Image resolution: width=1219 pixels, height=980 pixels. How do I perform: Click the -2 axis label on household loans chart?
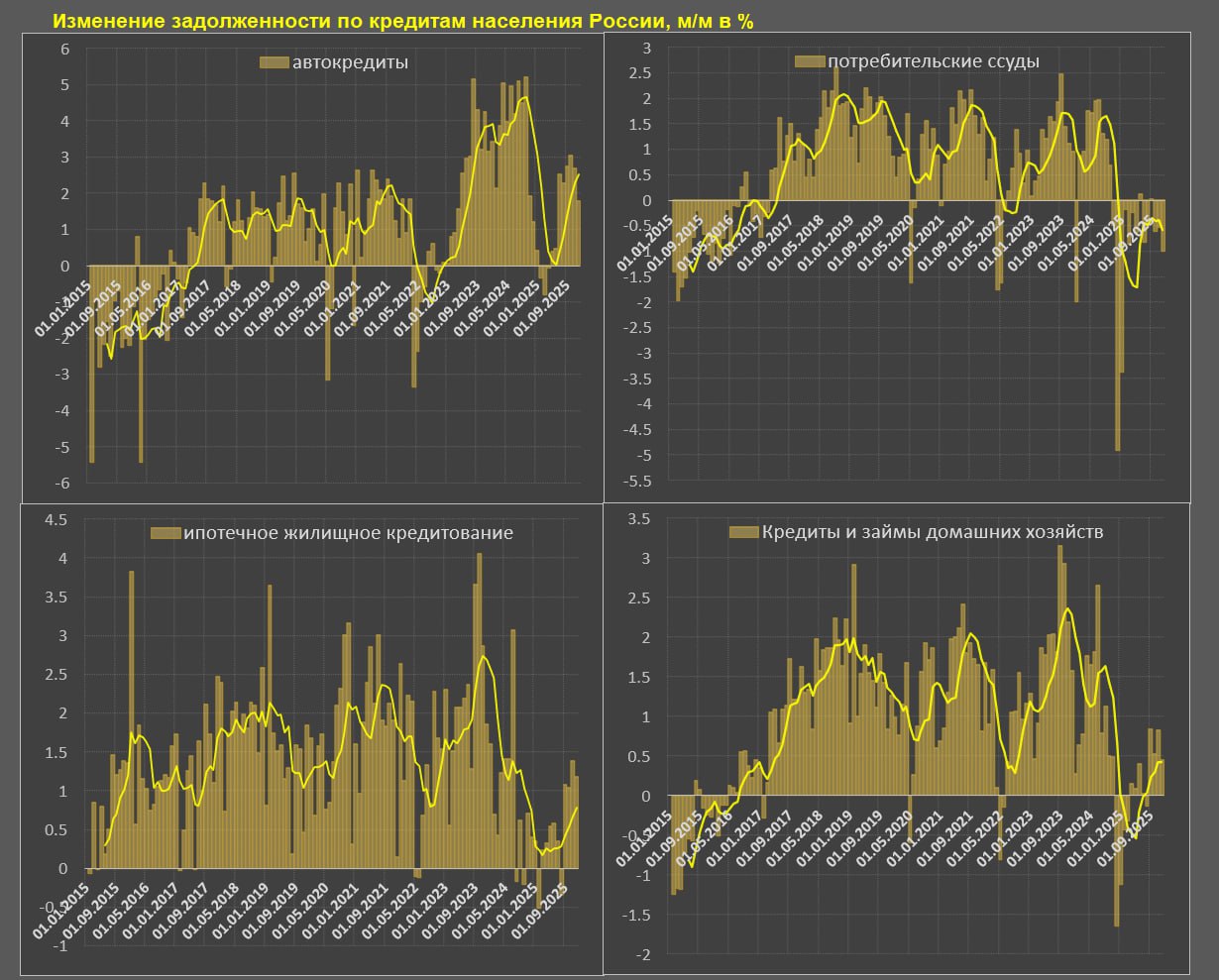(x=642, y=954)
